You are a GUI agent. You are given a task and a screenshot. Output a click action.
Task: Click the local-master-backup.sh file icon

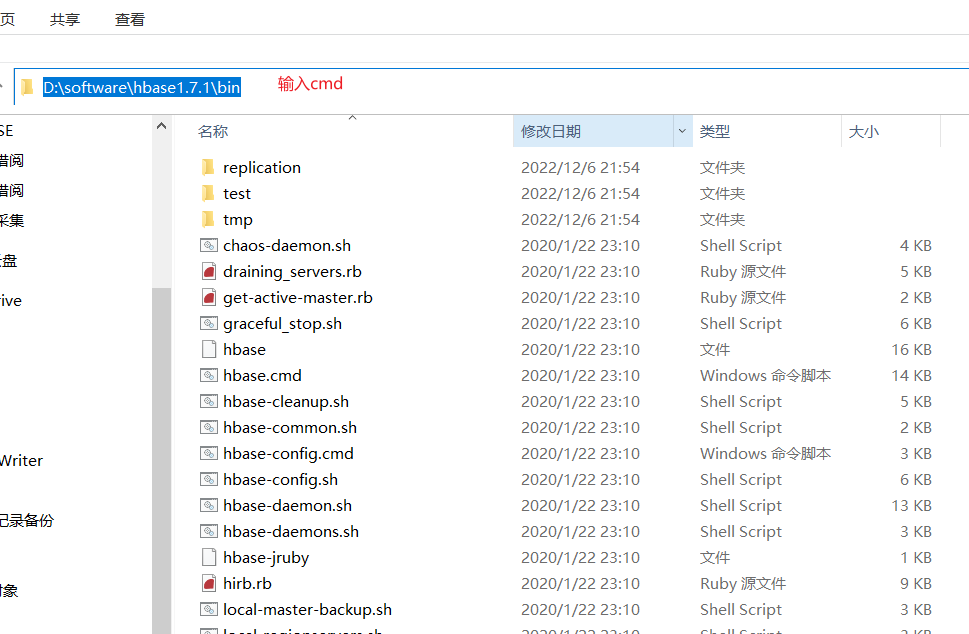(x=209, y=609)
